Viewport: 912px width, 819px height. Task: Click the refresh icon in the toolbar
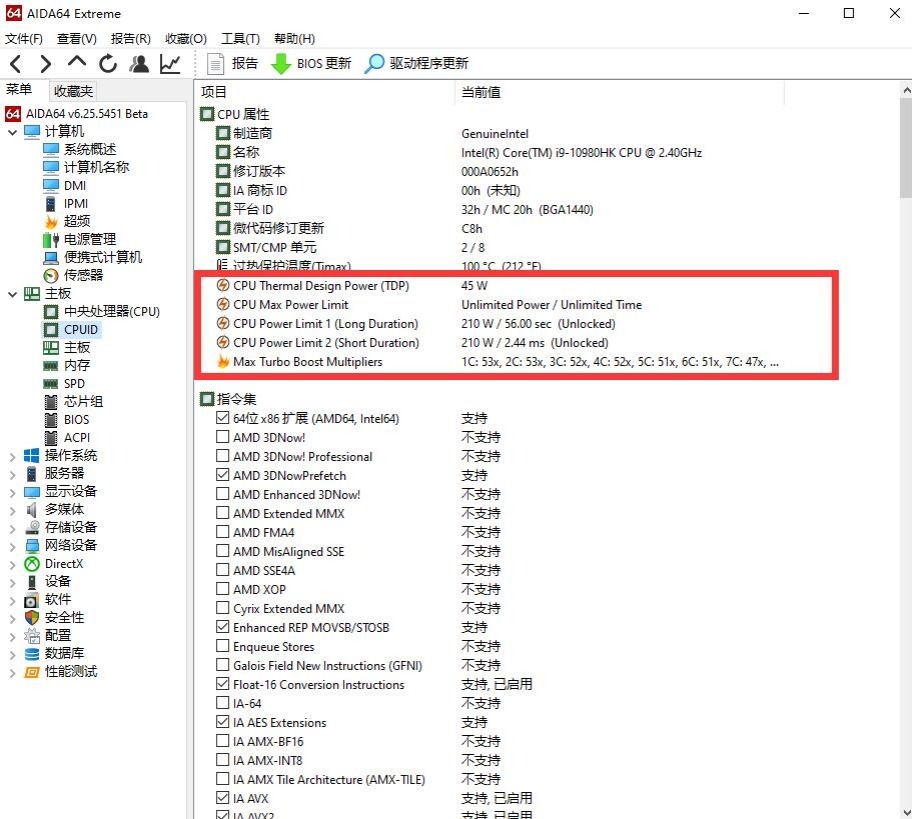coord(108,62)
